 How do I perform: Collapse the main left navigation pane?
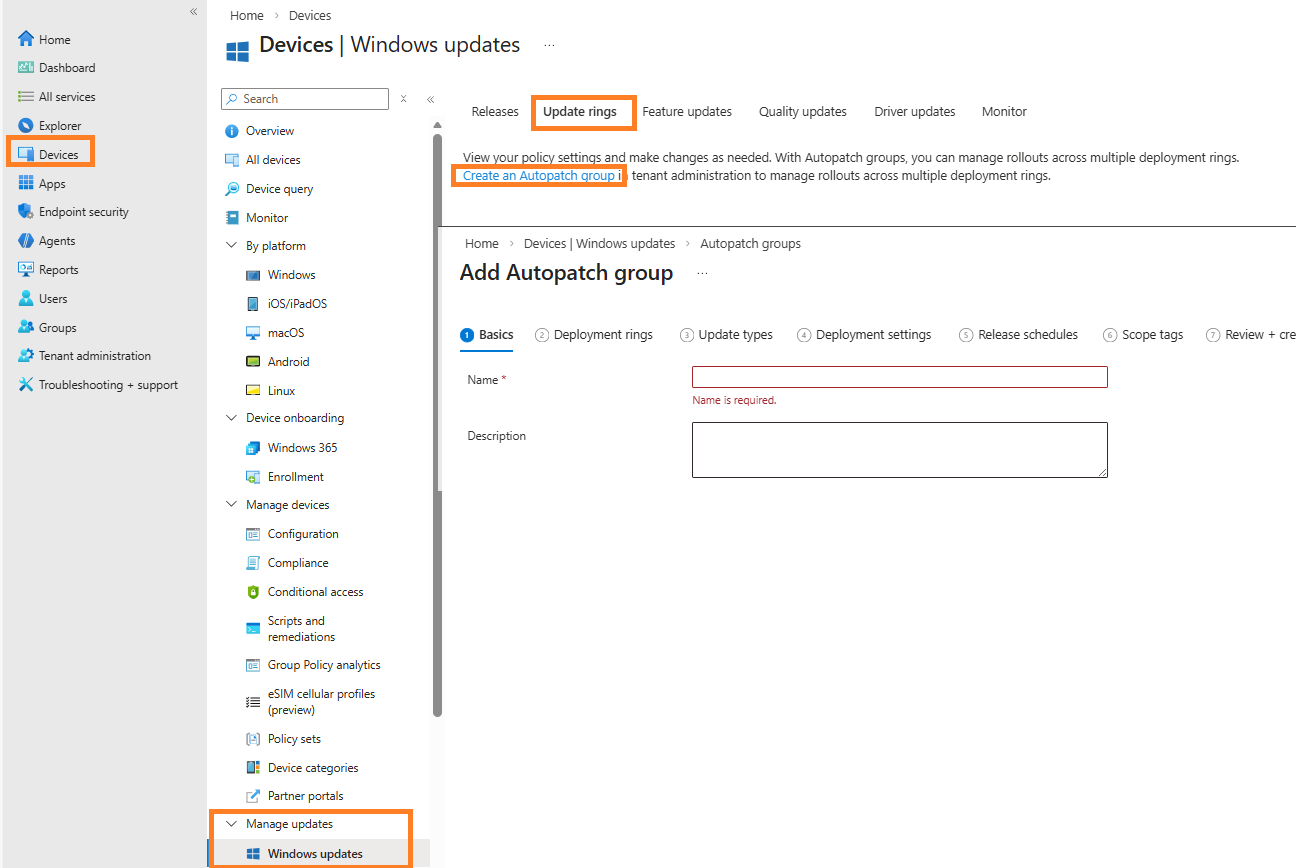(193, 11)
